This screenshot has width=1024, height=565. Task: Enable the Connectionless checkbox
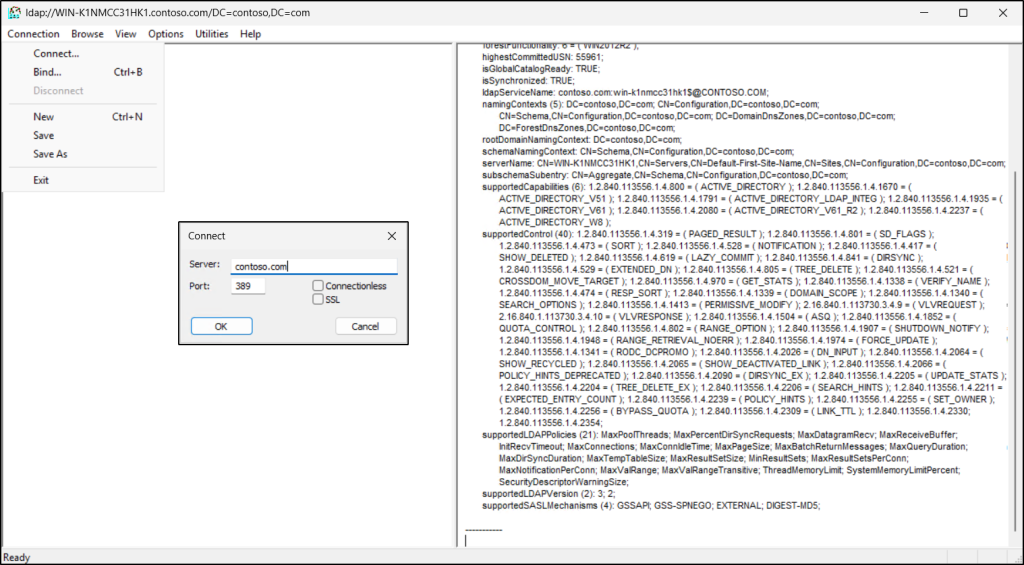click(318, 286)
